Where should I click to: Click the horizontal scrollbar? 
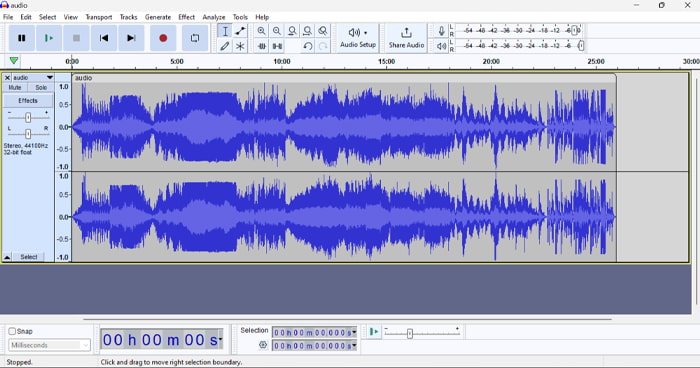[x=347, y=319]
